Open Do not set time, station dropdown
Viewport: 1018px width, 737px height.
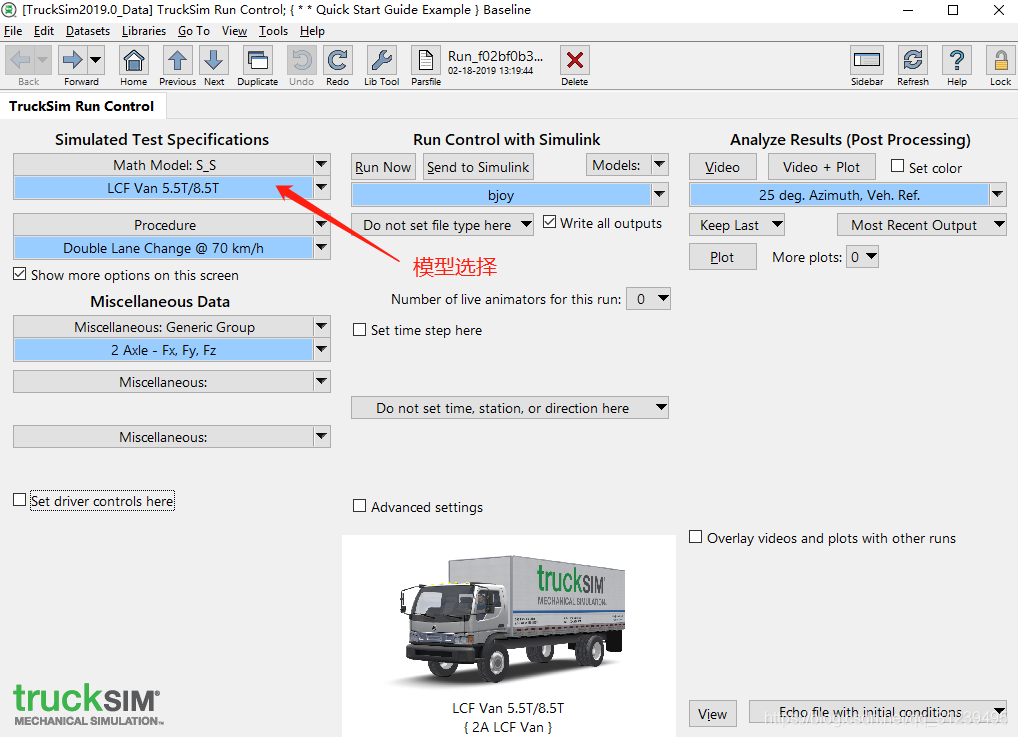(510, 408)
